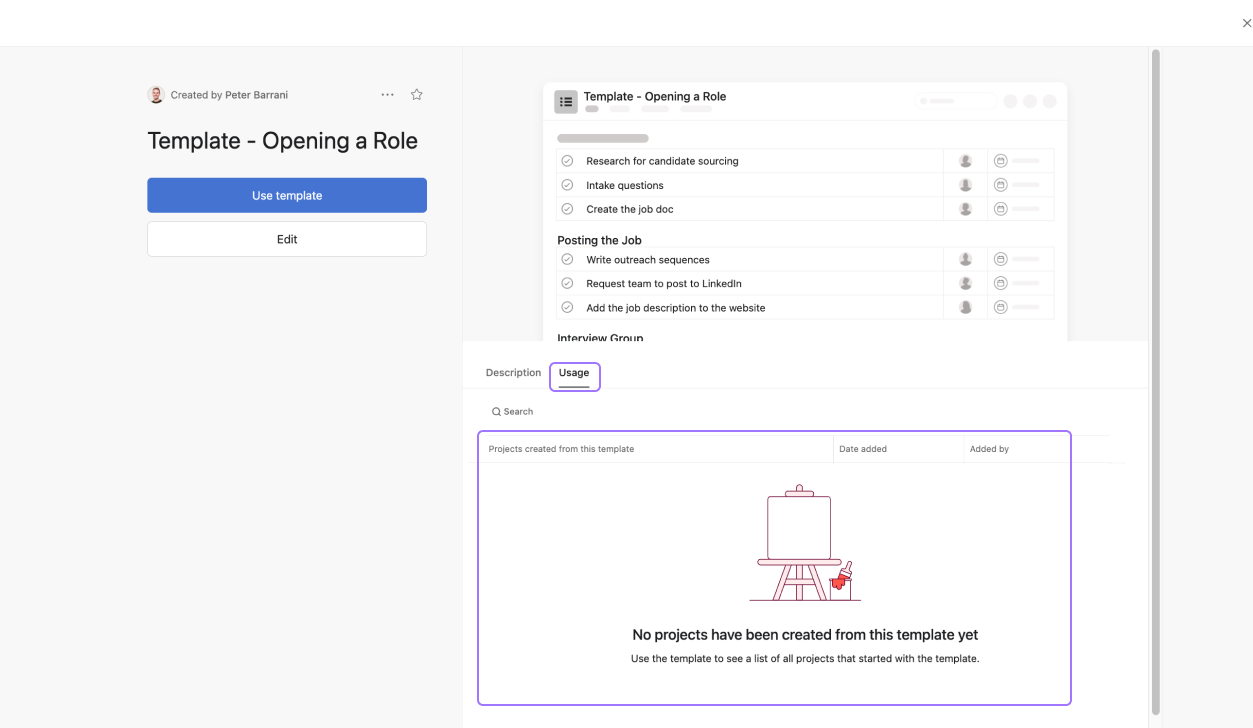Screen dimensions: 1253x728
Task: Complete Add the job description to the website
Action: 567,308
